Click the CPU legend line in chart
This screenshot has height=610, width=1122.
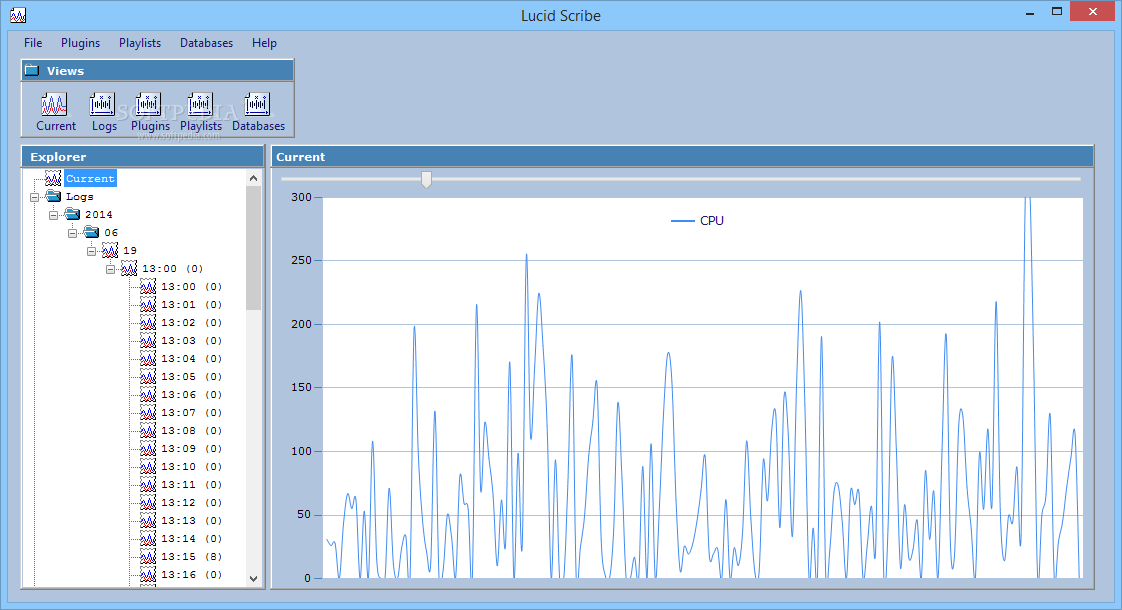pyautogui.click(x=683, y=221)
